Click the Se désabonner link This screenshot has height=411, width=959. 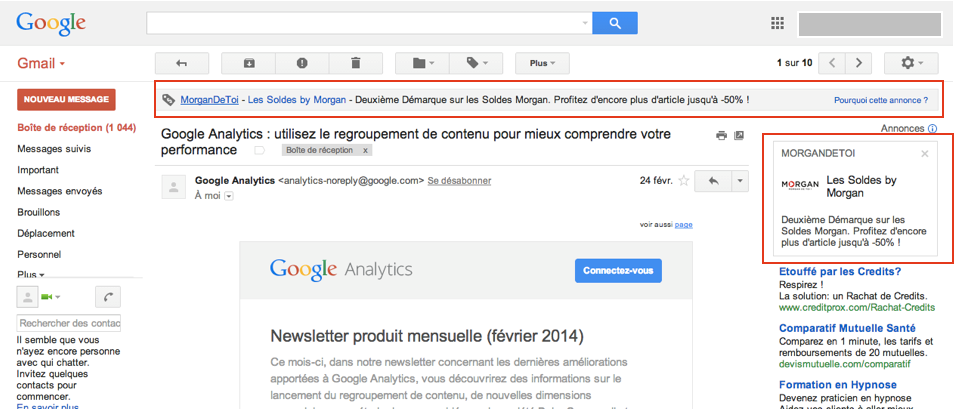click(459, 181)
